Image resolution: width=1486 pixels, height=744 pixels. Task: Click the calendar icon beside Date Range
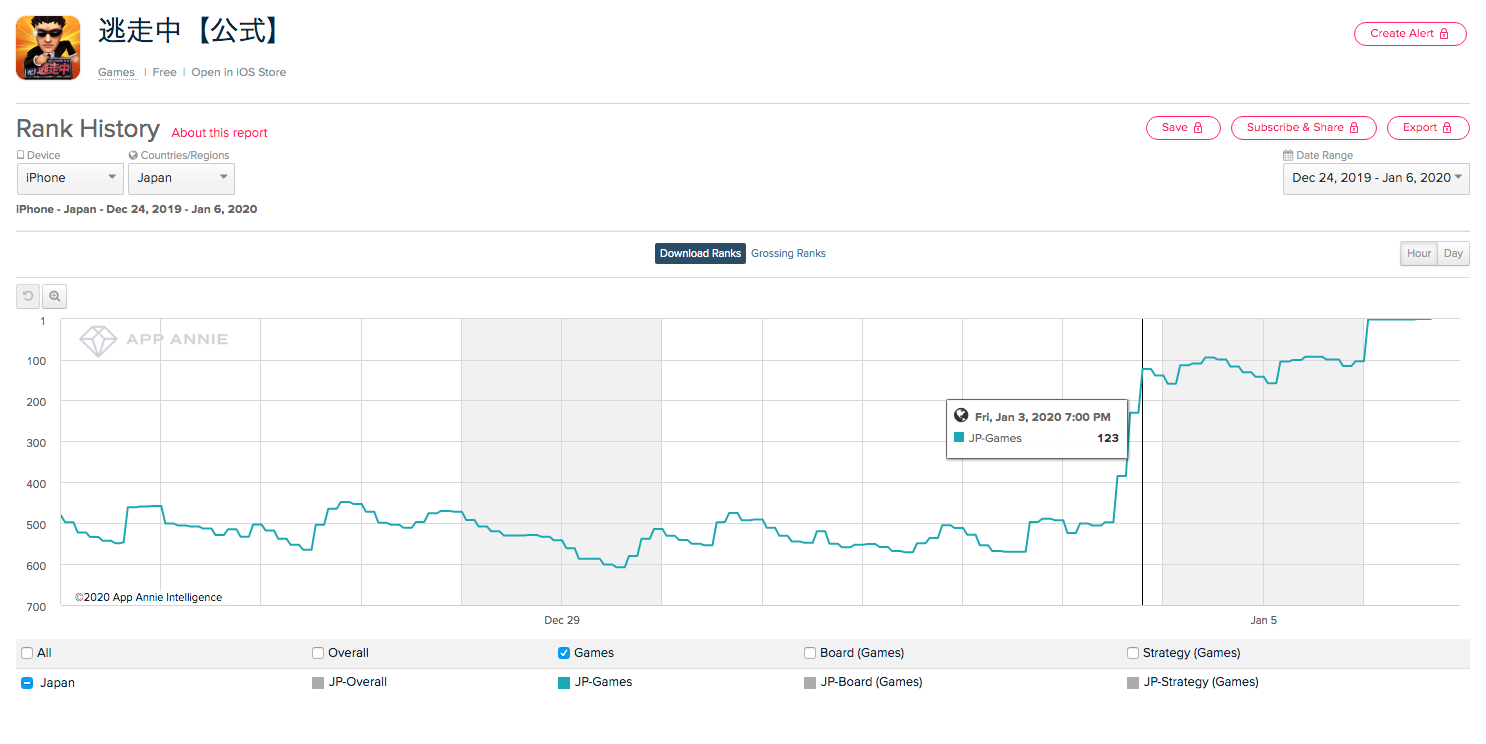[x=1288, y=155]
